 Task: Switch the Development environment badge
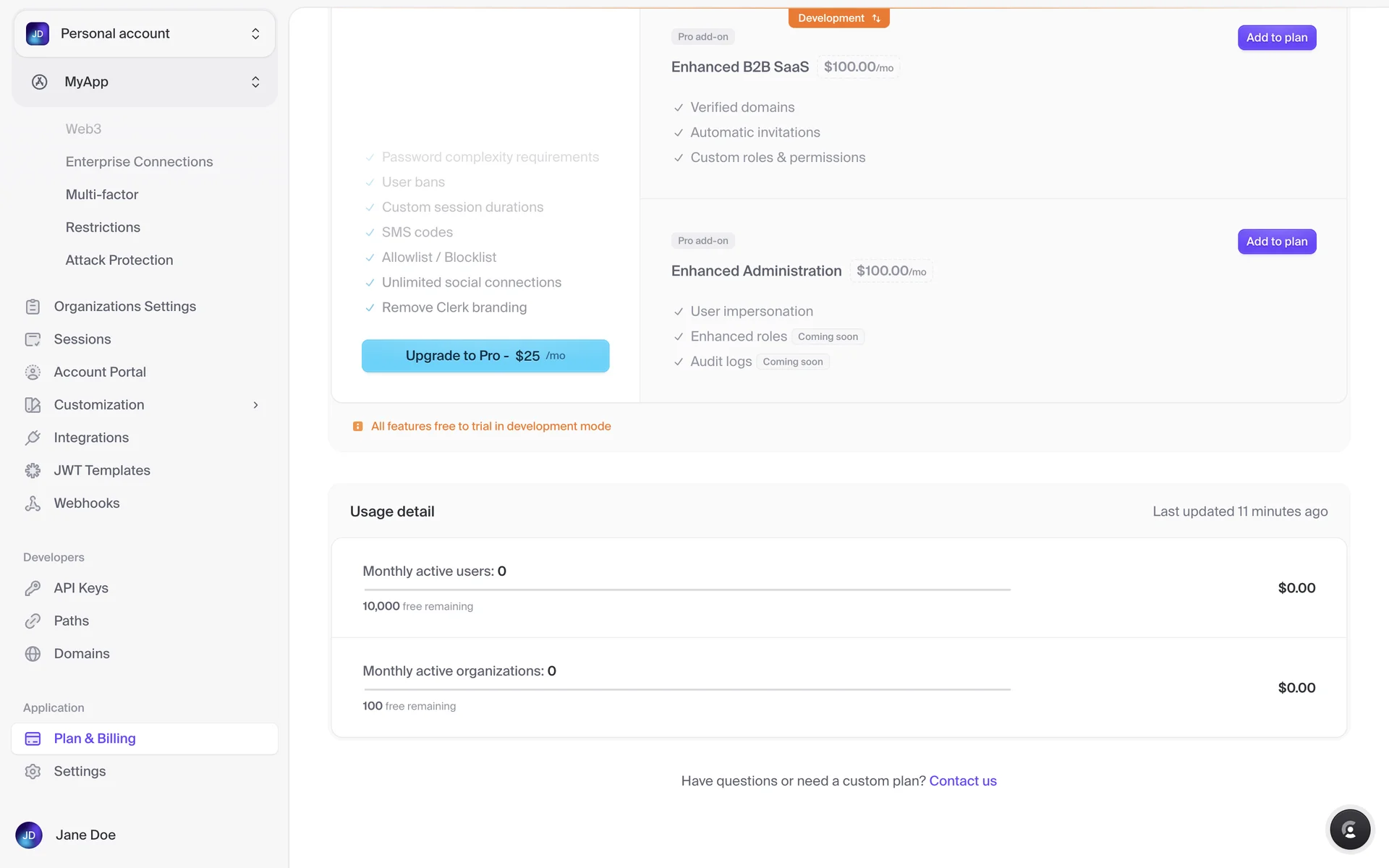point(838,18)
